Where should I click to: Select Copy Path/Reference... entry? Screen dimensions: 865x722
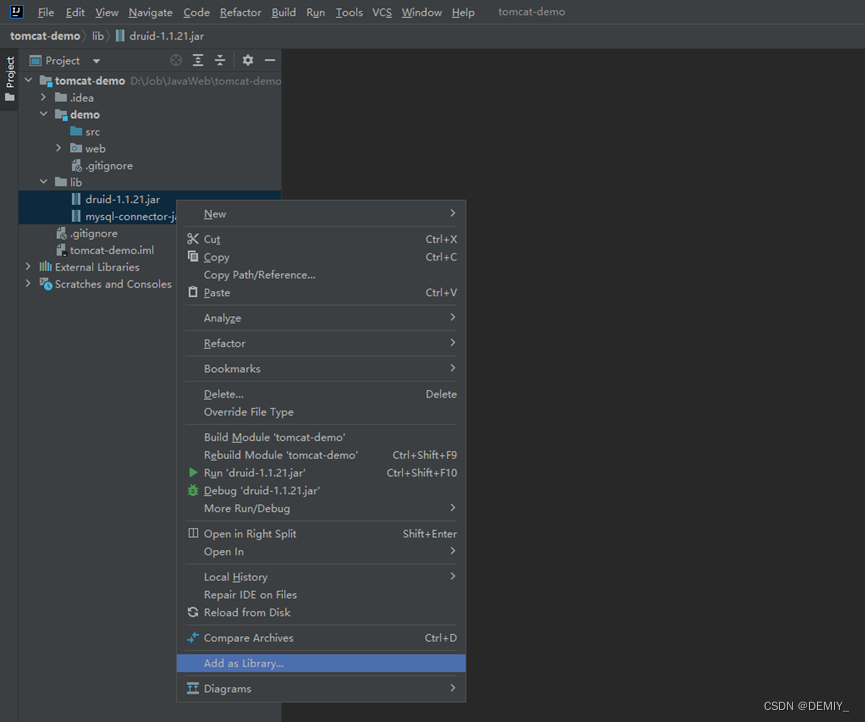[x=321, y=275]
